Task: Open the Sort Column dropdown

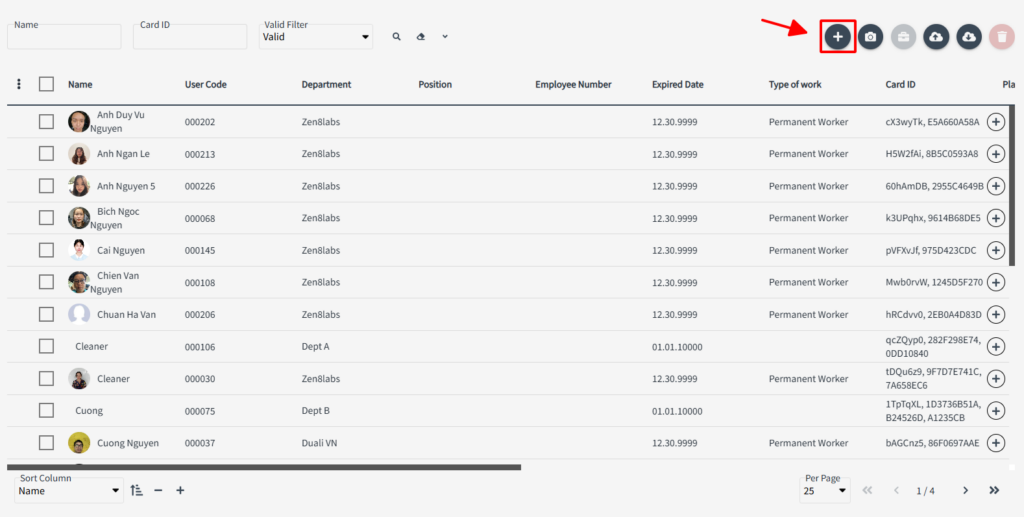Action: coord(69,491)
